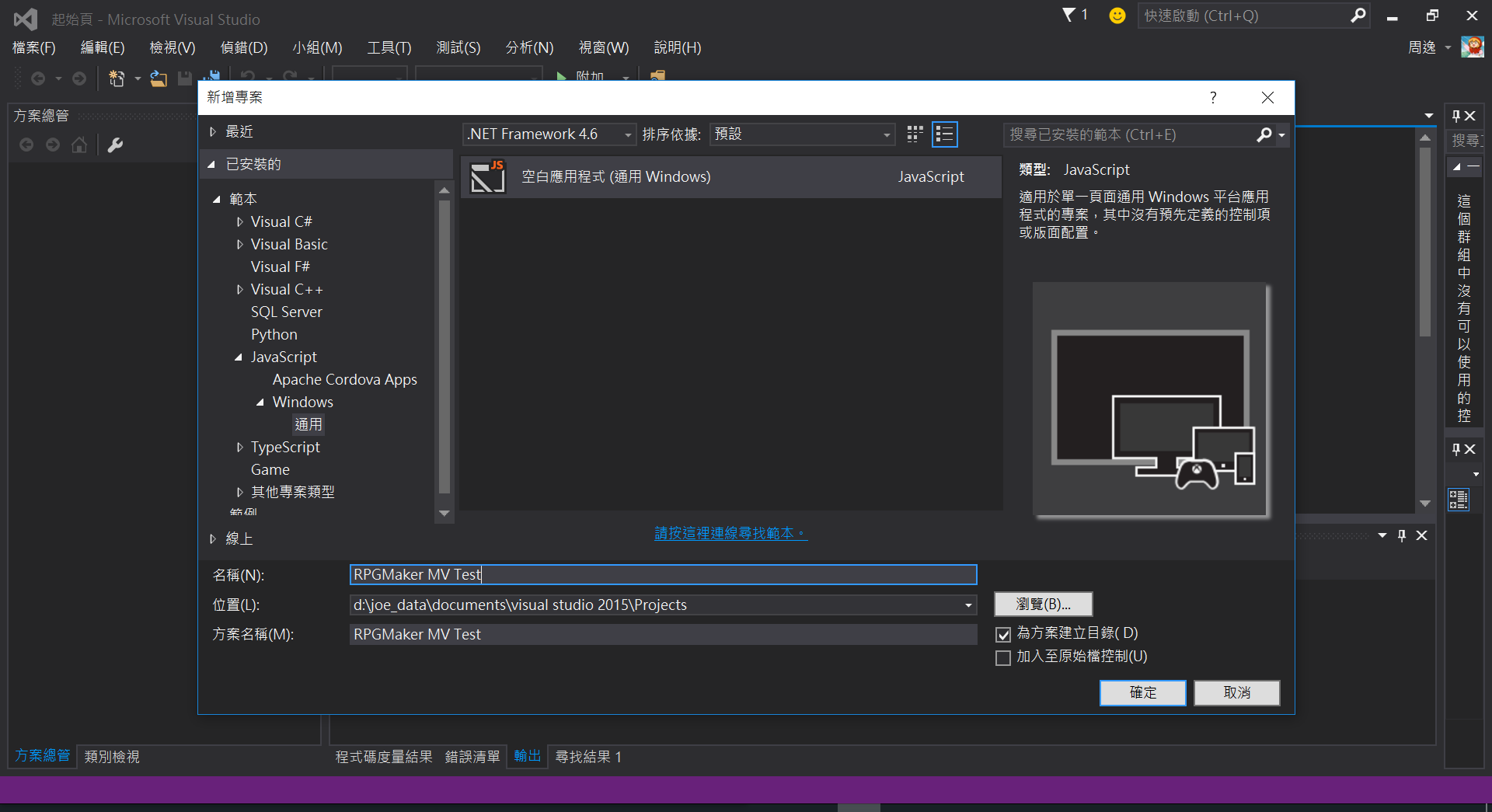Open the .NET Framework 4.6 dropdown

[x=549, y=134]
